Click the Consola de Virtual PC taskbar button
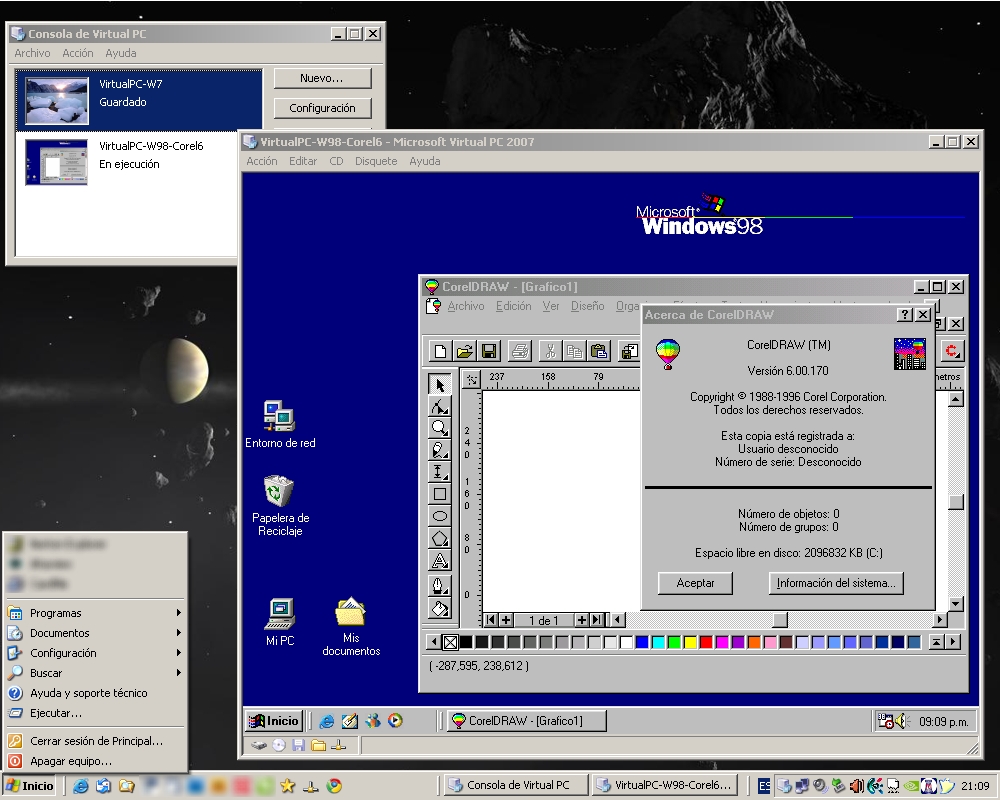 (515, 785)
